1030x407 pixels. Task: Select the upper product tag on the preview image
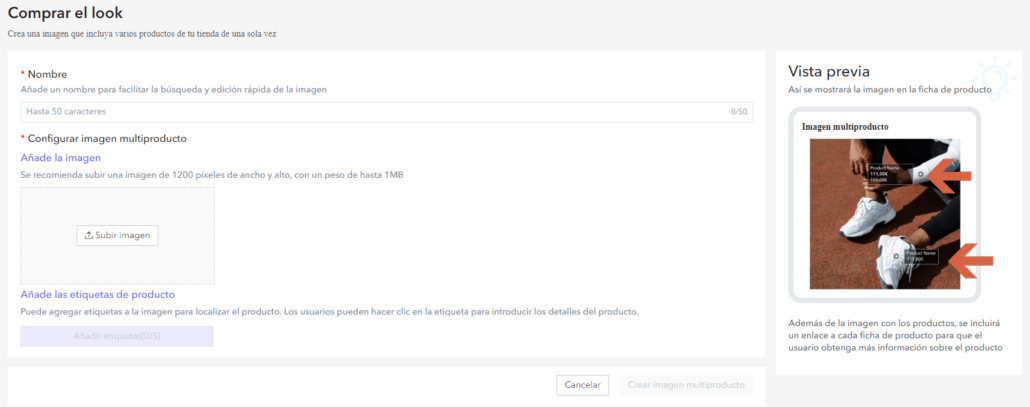(891, 172)
